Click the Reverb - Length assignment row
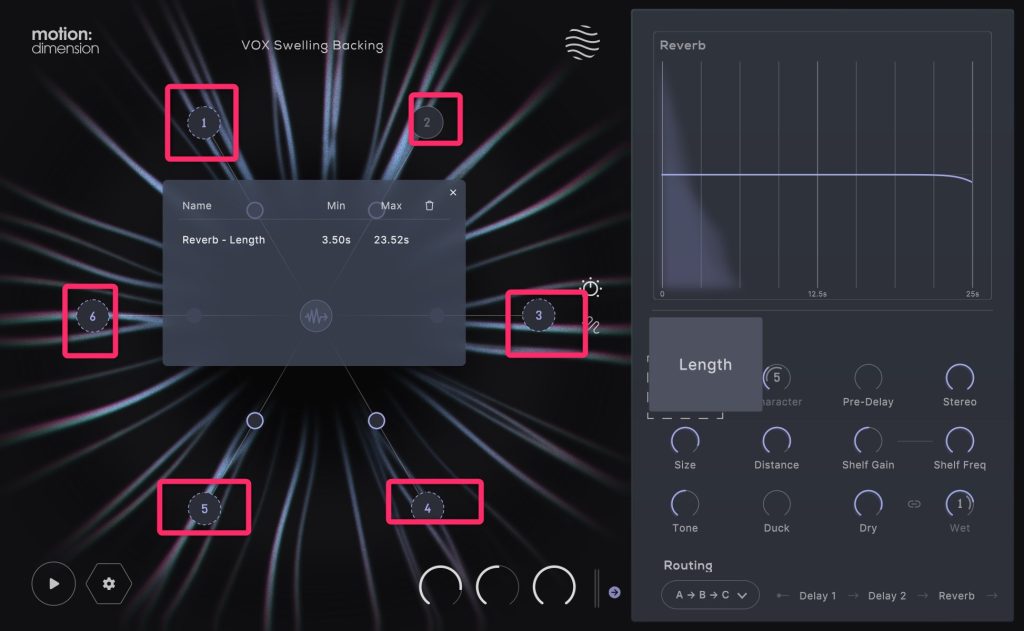 click(224, 240)
